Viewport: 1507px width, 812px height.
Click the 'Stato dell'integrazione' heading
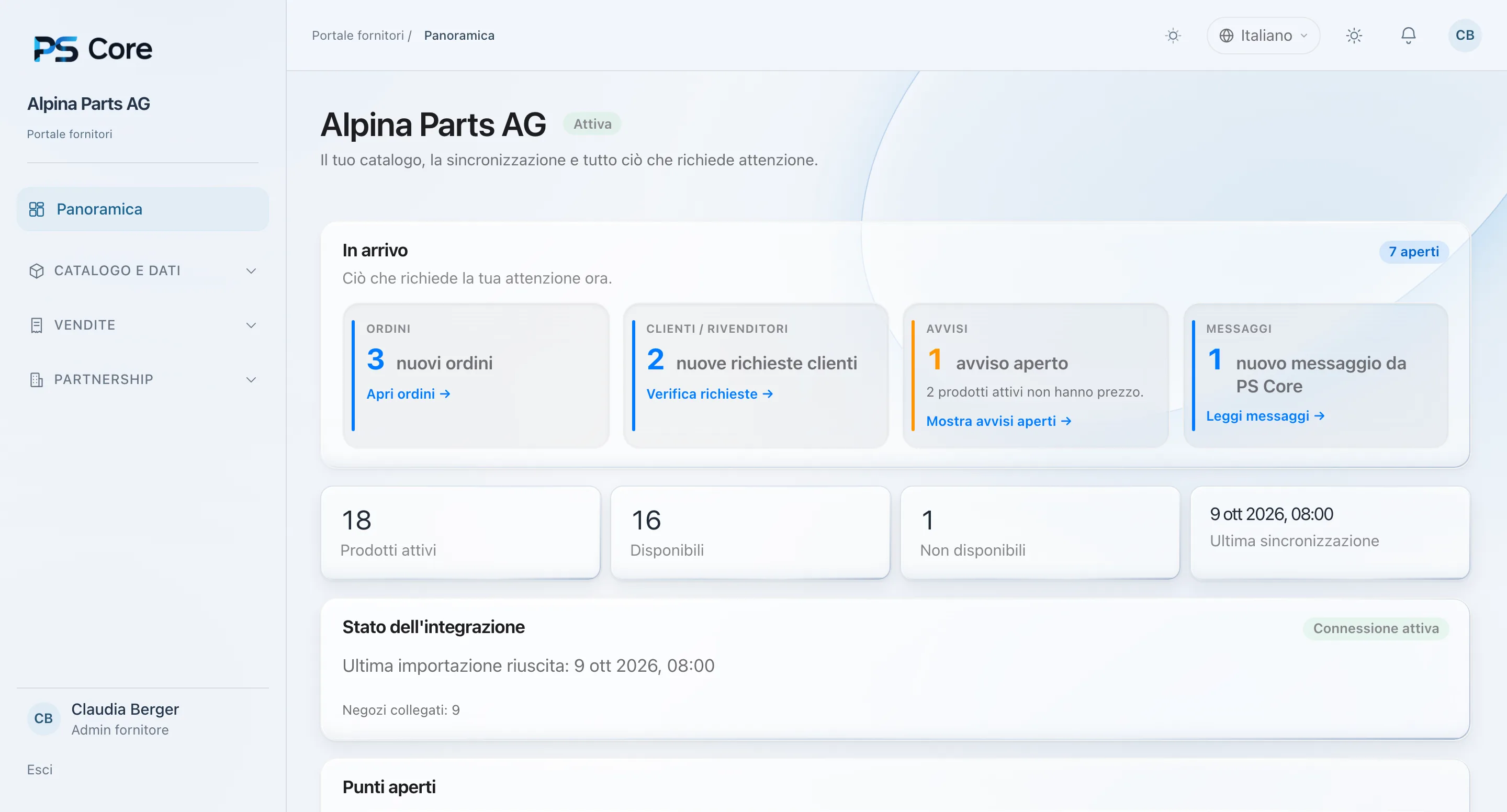433,627
